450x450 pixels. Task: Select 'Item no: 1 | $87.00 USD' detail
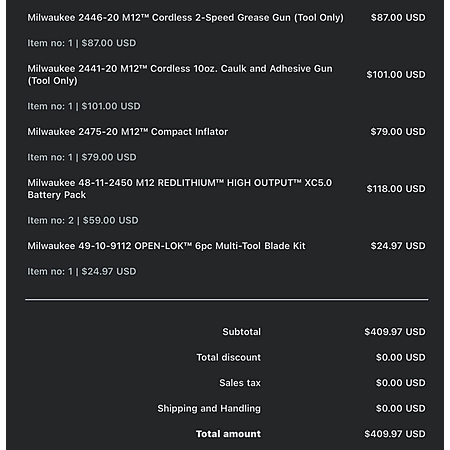(x=82, y=43)
